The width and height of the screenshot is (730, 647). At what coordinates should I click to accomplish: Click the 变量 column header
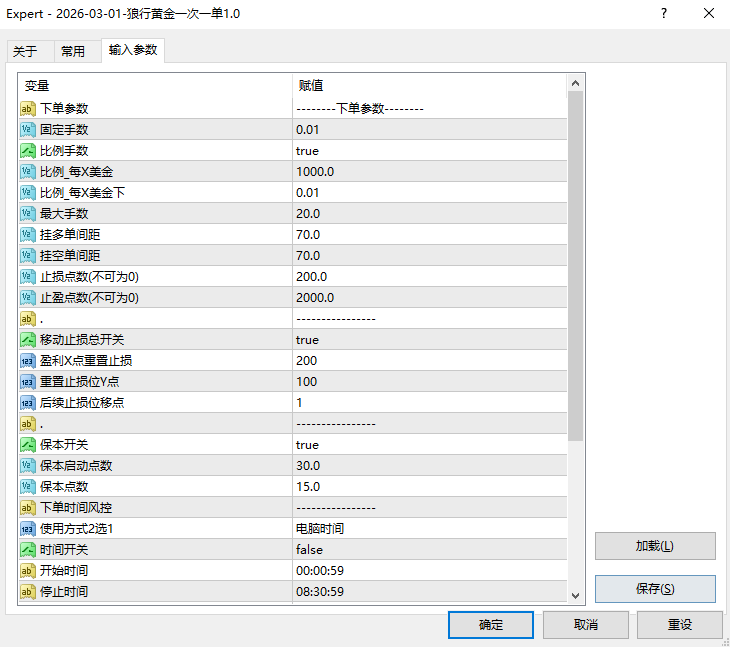(x=155, y=86)
